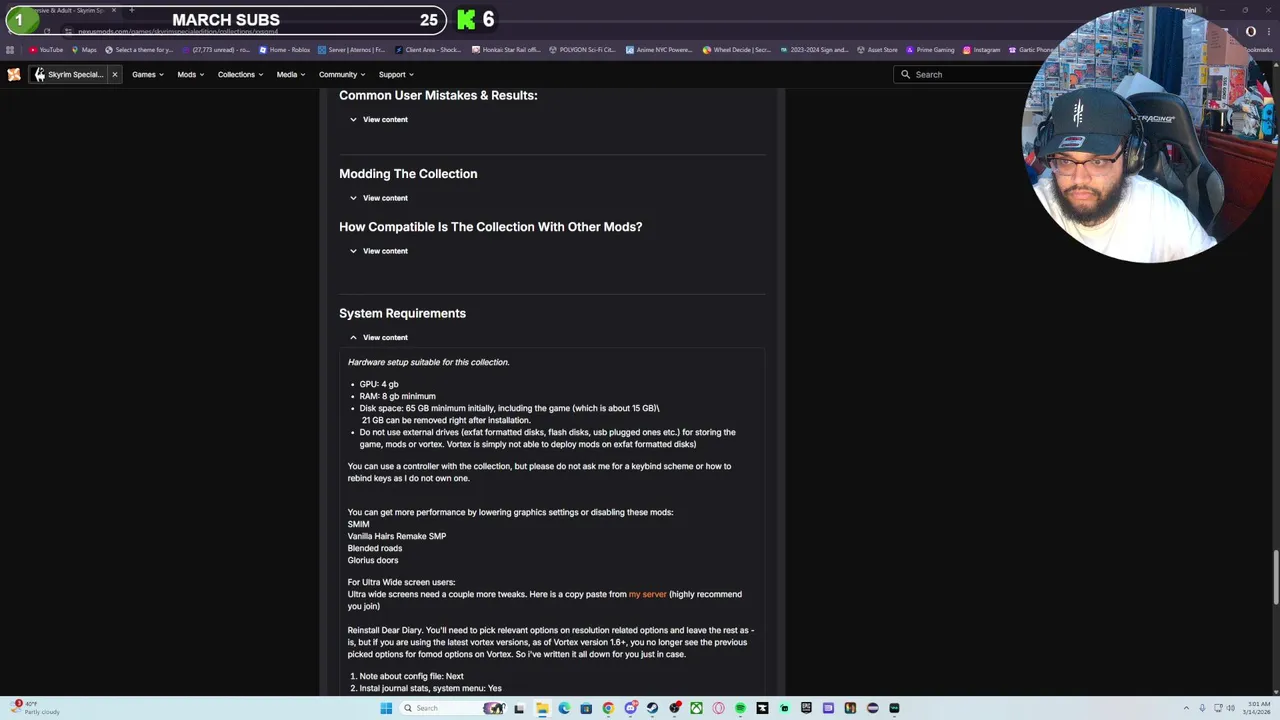Open the Honkai Star Rail bookmark
The height and width of the screenshot is (720, 1280).
[x=508, y=49]
